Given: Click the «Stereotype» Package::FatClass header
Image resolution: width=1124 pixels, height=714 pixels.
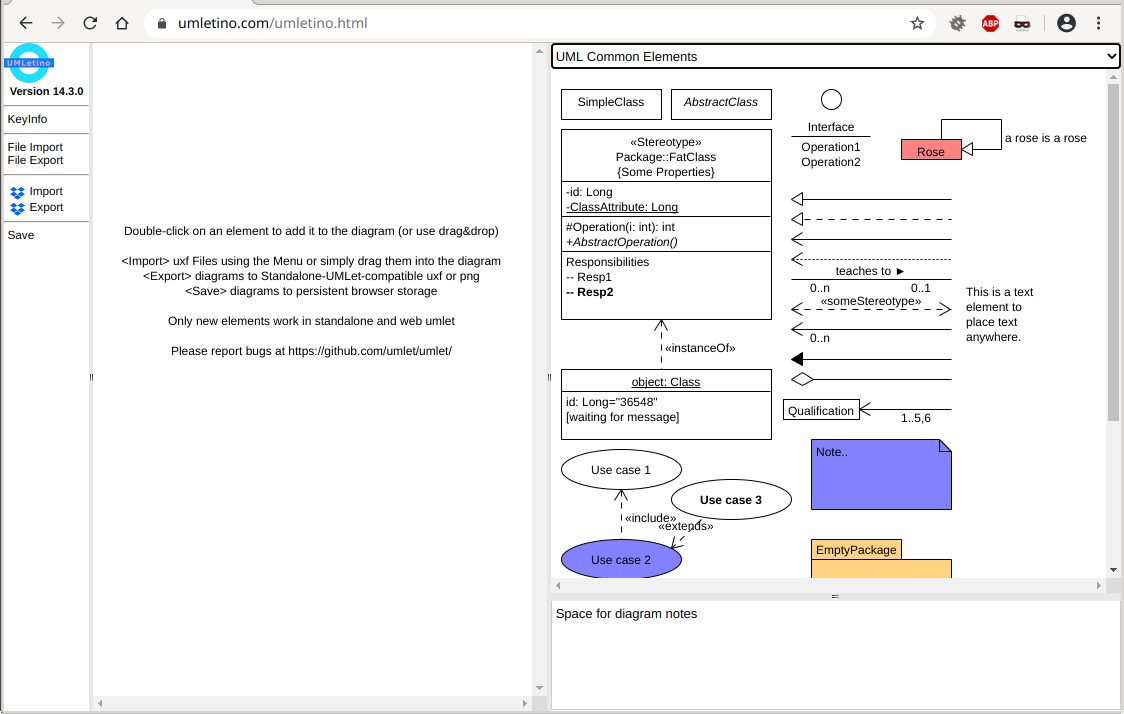Looking at the screenshot, I should pyautogui.click(x=666, y=156).
